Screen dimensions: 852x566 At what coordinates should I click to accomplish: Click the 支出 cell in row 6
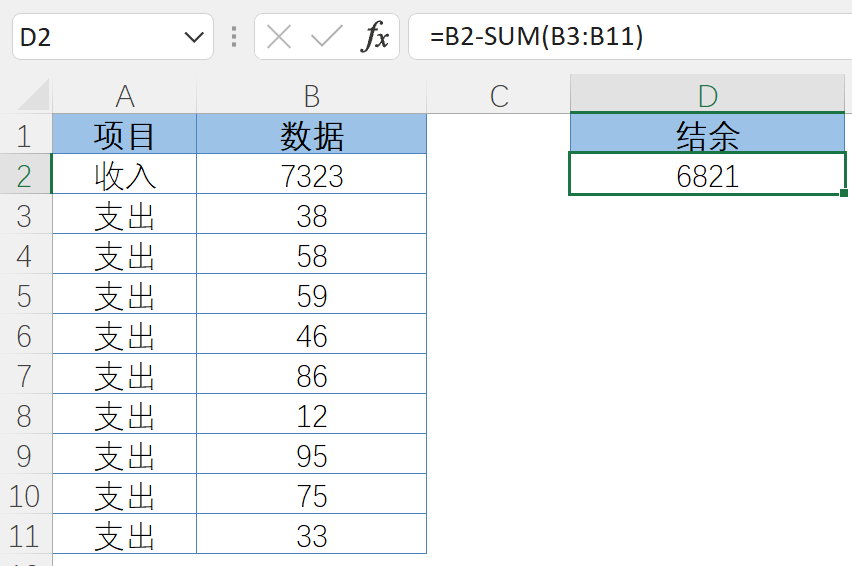tap(124, 335)
